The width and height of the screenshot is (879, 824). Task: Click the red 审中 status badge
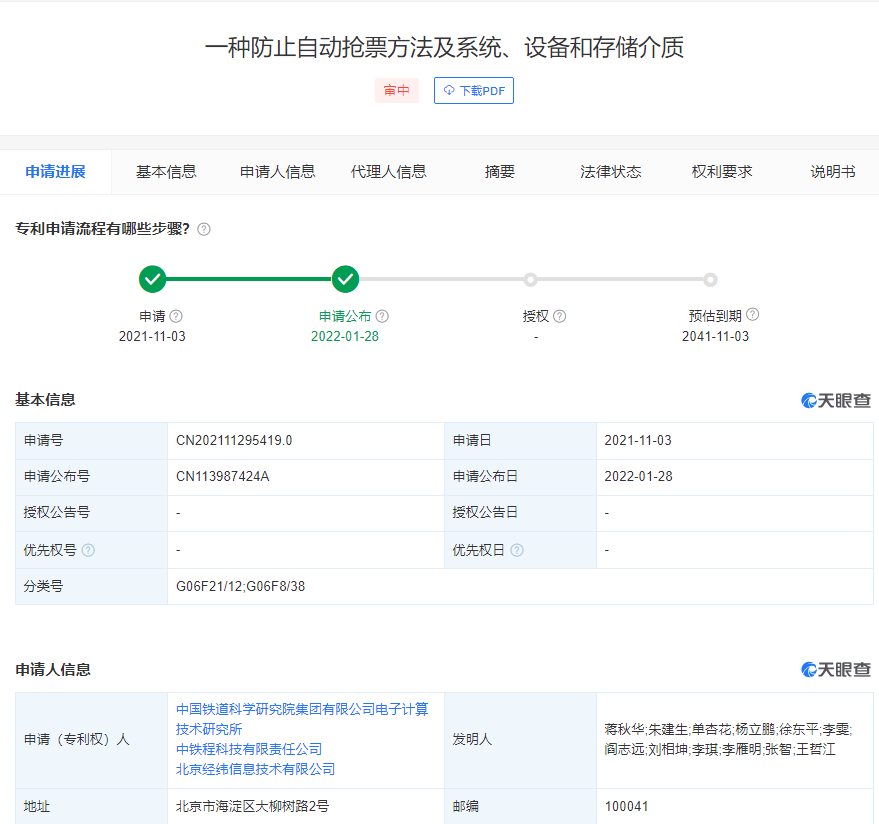pos(396,90)
